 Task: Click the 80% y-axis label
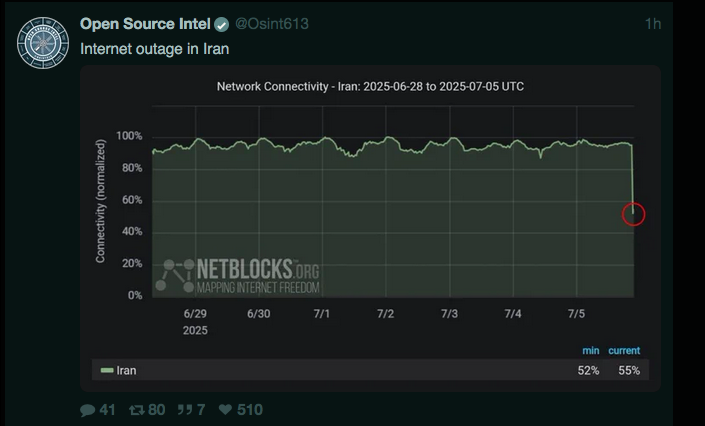[x=132, y=168]
